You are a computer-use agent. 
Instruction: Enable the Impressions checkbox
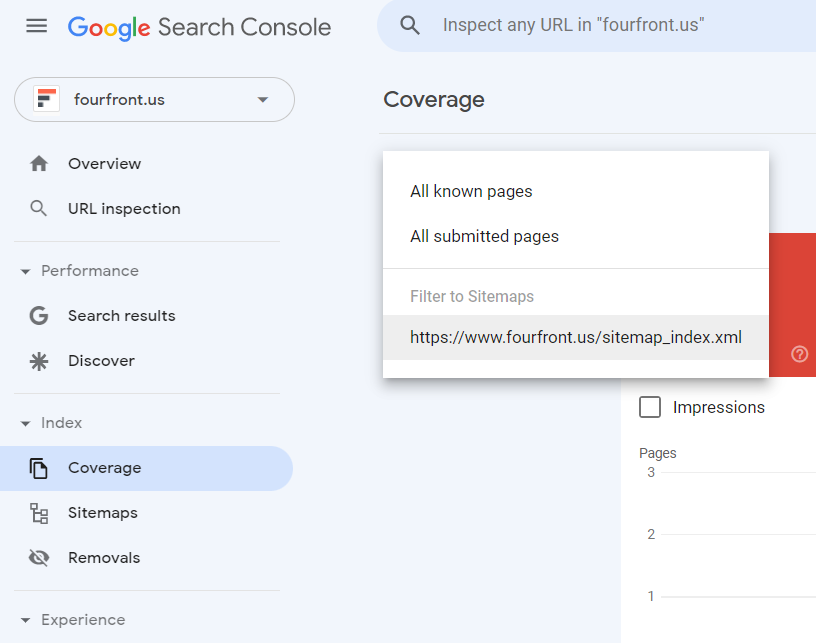650,407
